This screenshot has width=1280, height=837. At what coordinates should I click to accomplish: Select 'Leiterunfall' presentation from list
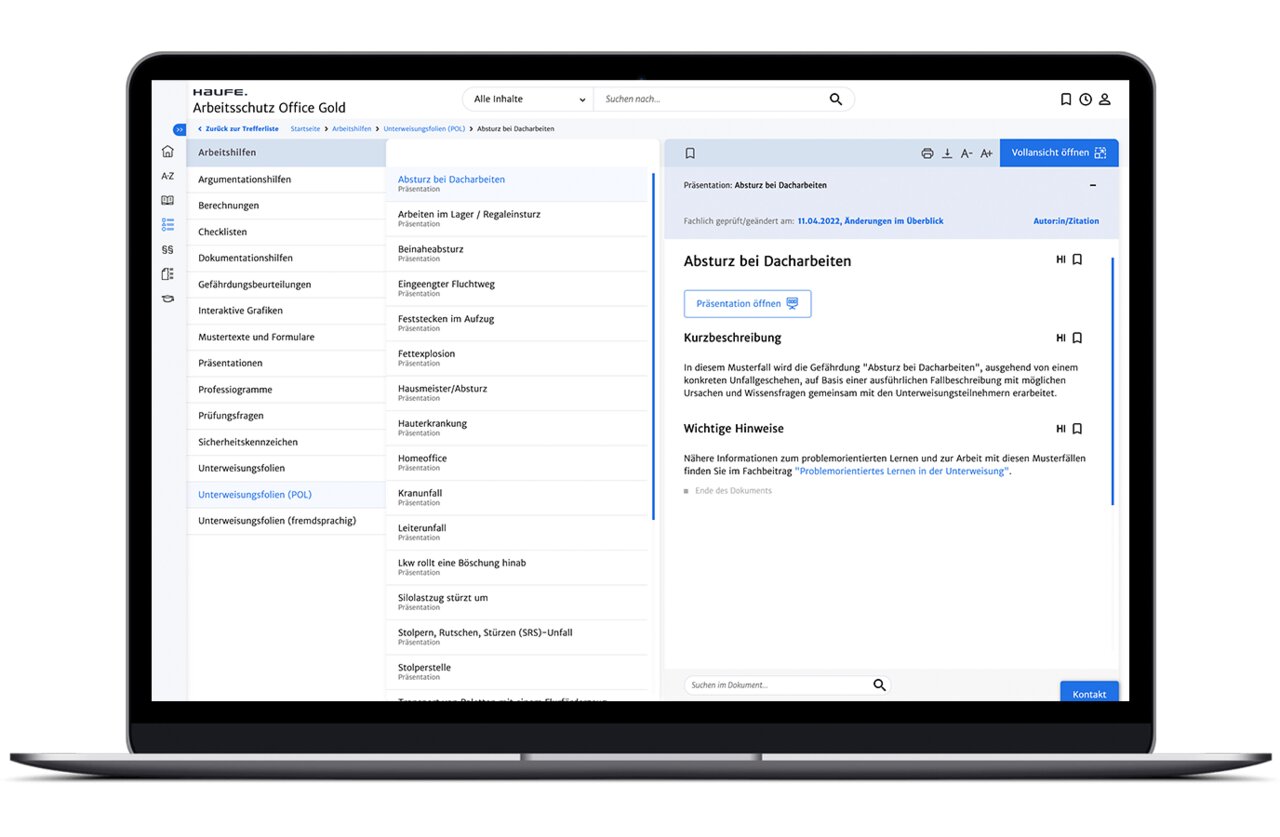422,528
